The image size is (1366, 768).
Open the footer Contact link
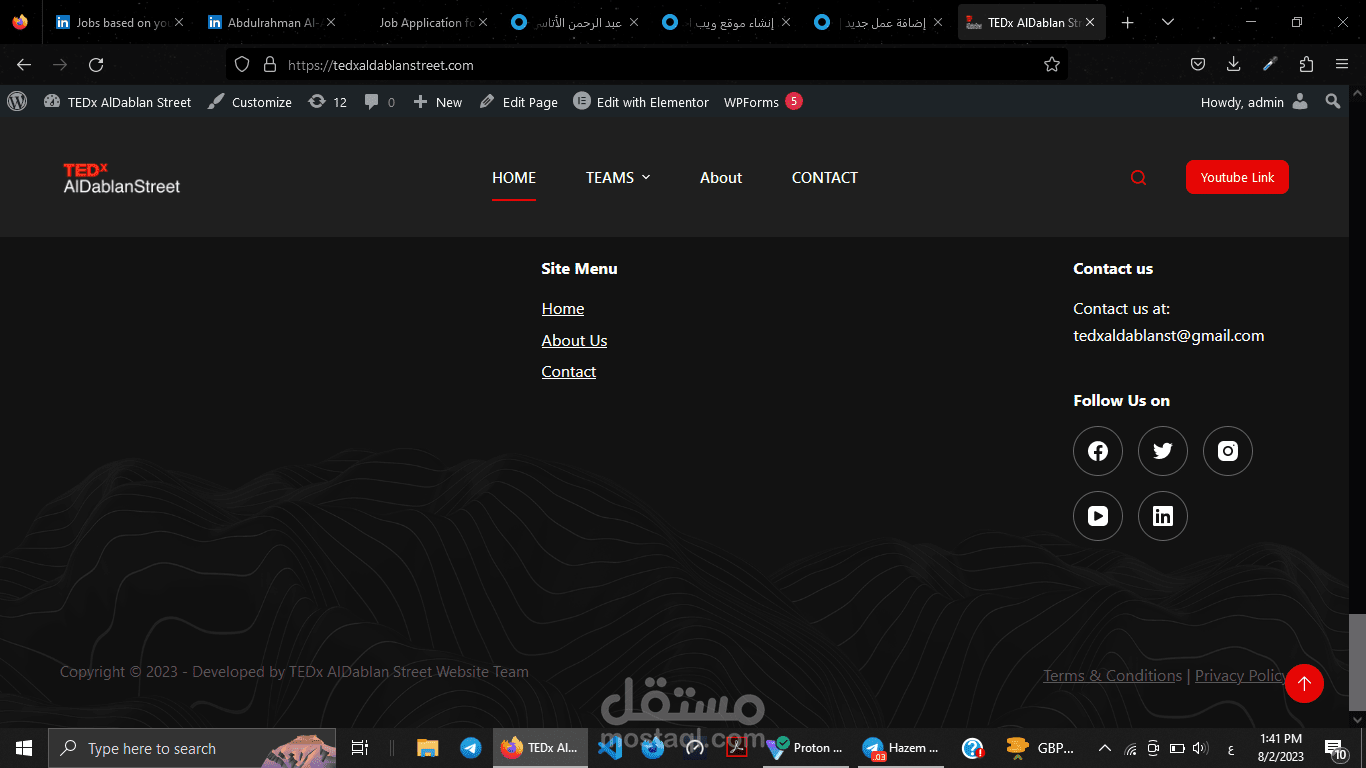(569, 372)
